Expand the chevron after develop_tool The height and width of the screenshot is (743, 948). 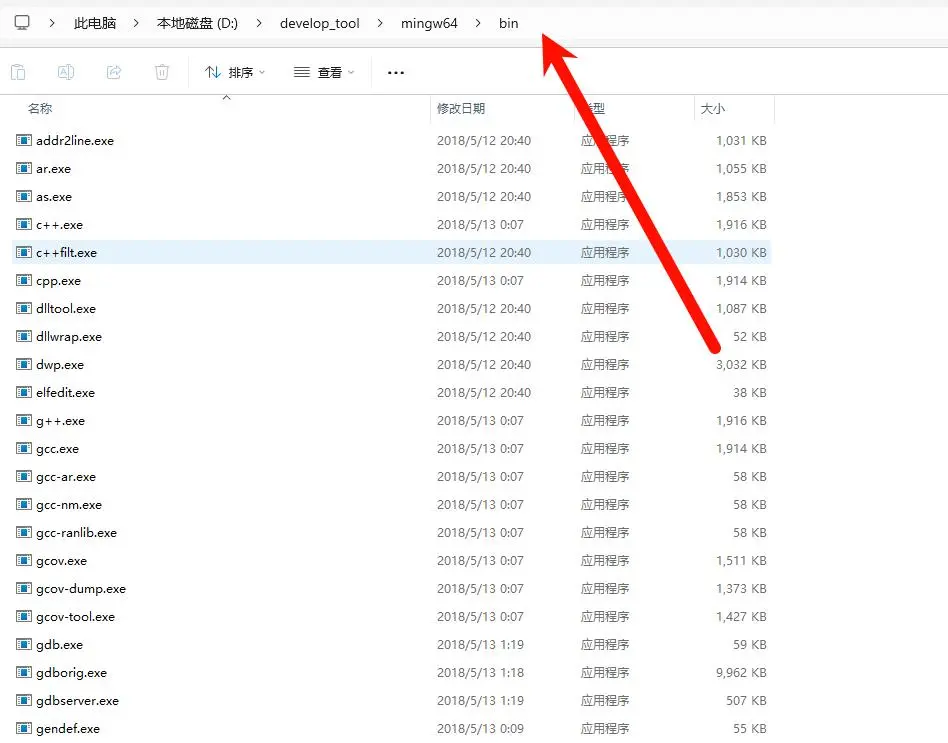coord(380,23)
